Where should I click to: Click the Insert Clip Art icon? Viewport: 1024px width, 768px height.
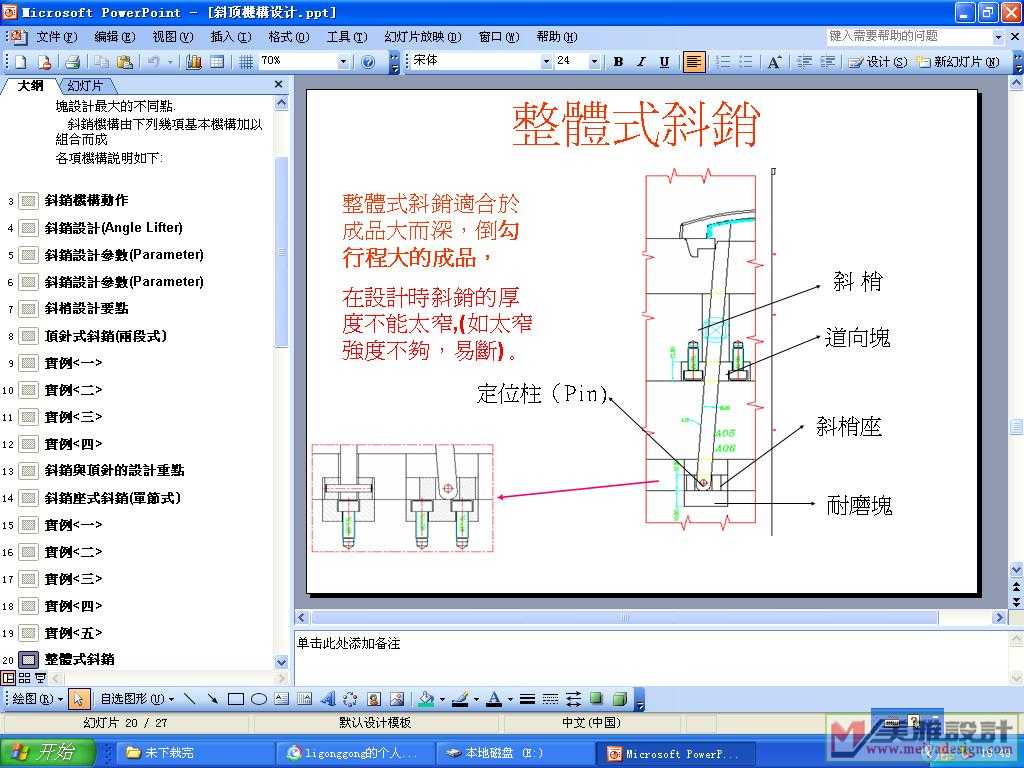point(374,699)
